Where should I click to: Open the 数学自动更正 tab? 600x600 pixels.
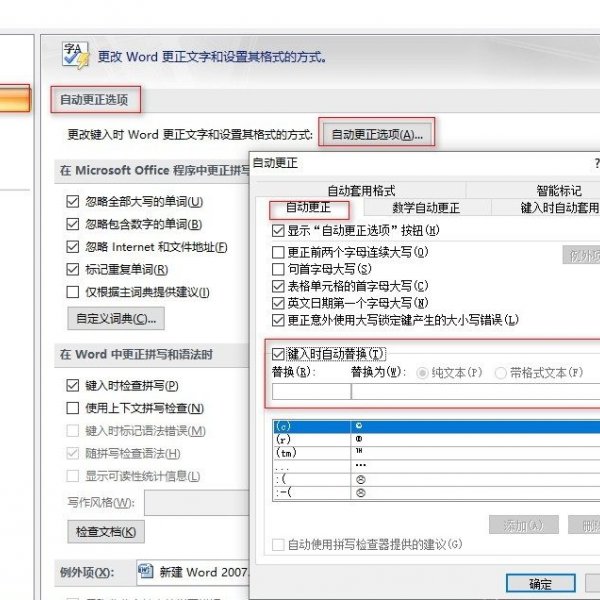[425, 208]
